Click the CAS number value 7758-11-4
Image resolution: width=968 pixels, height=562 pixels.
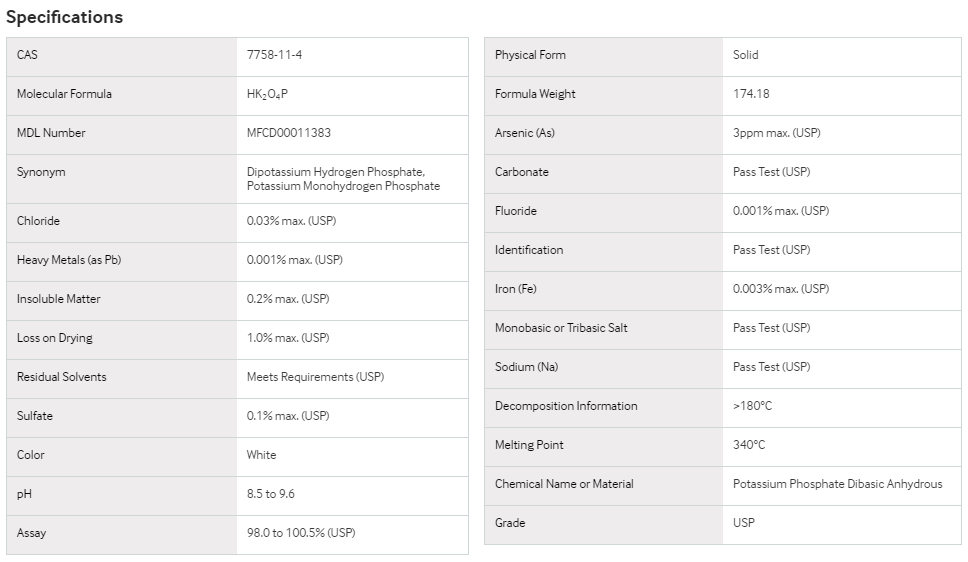point(274,55)
